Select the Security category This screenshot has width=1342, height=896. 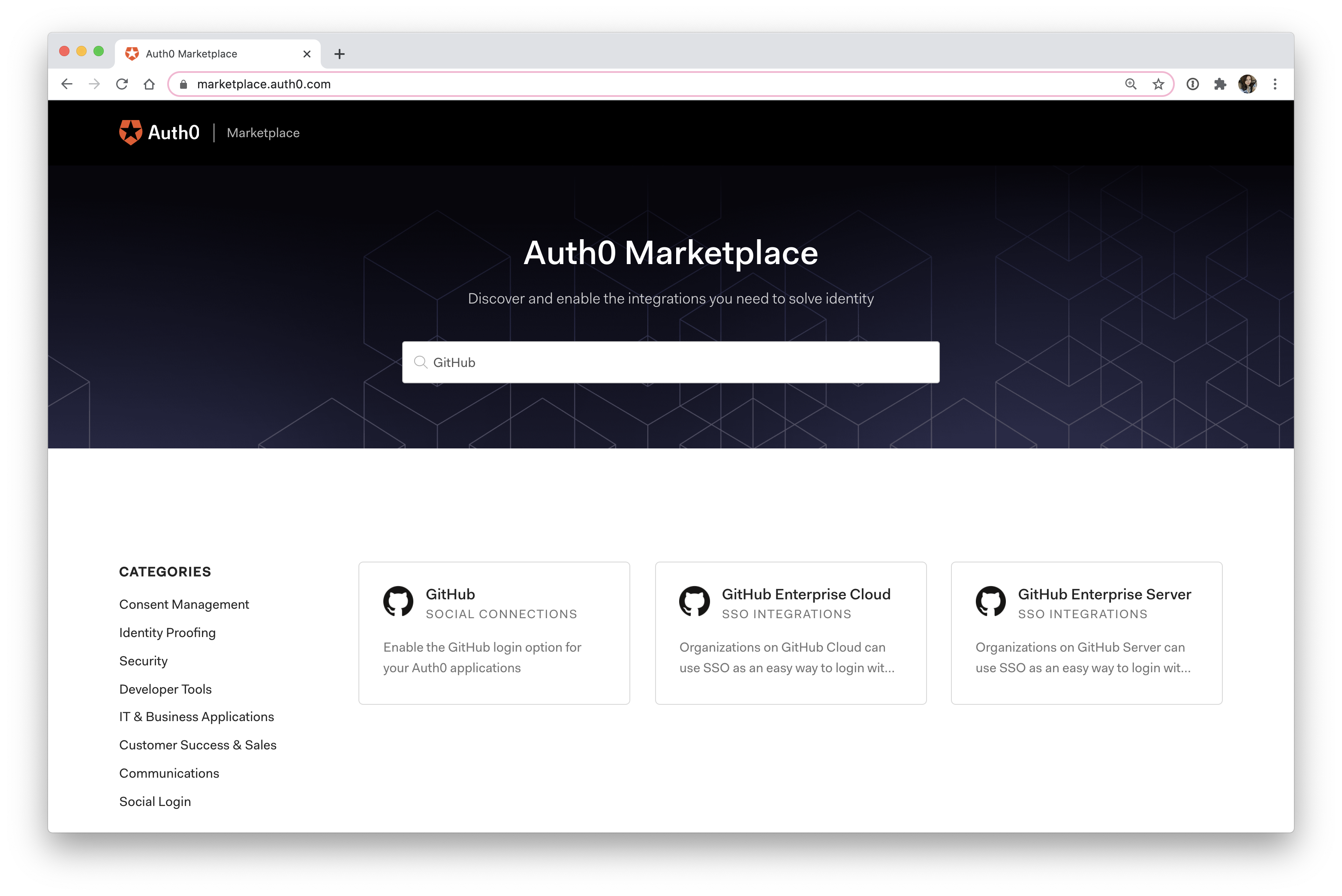144,661
